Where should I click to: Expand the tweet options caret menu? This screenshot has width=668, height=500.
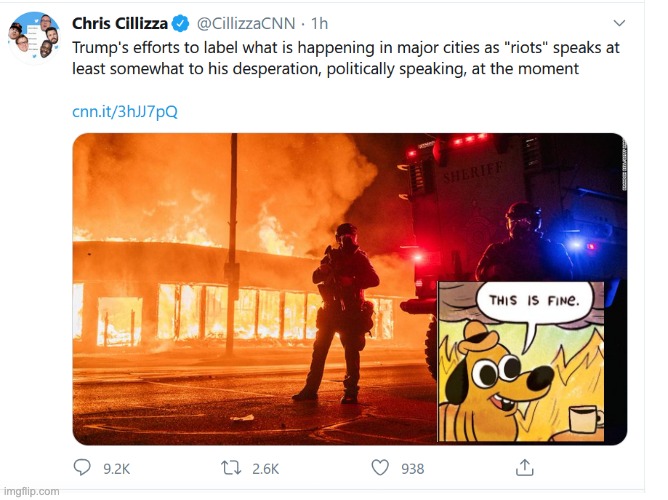coord(621,22)
